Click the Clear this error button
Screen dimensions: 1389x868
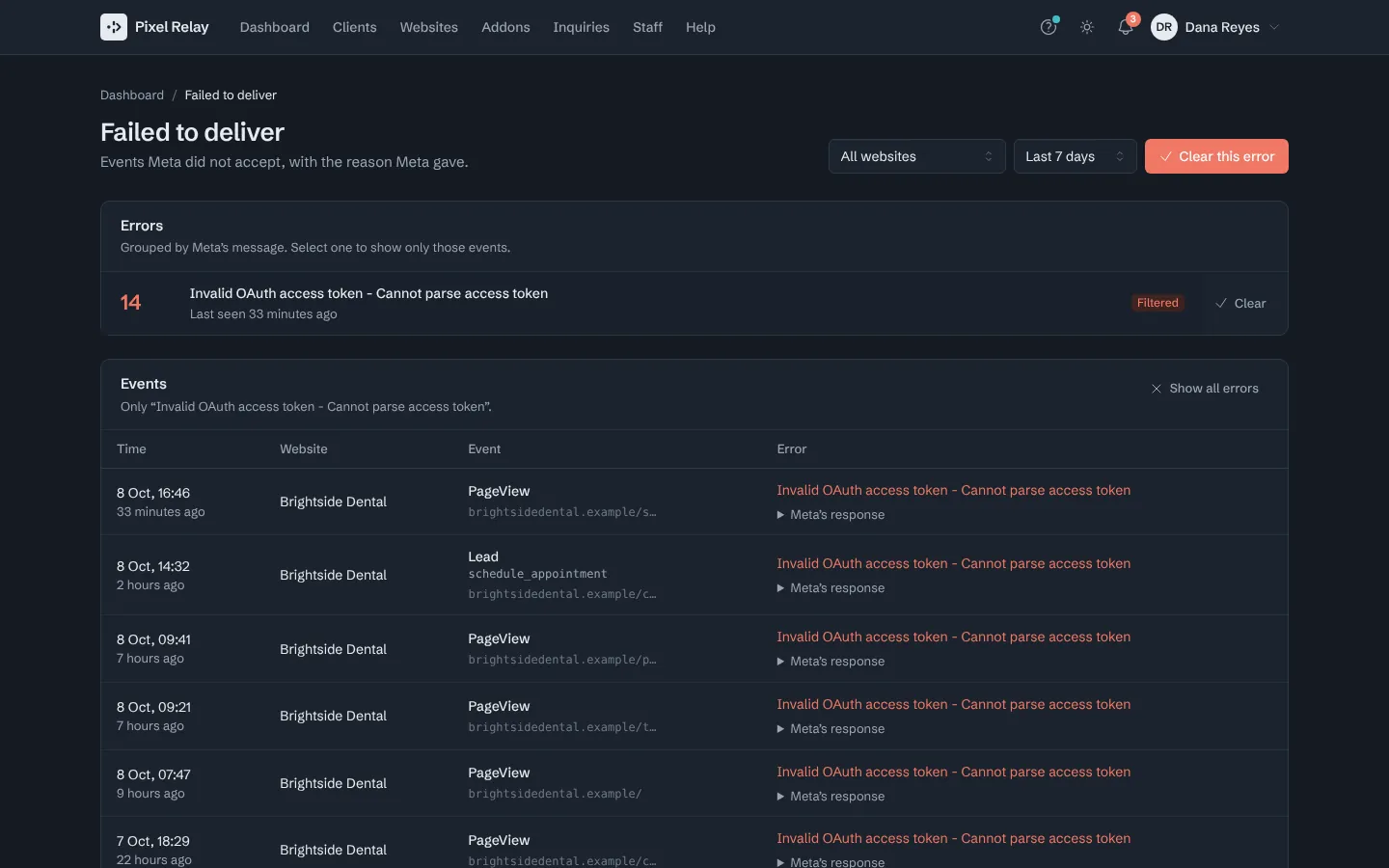click(1216, 156)
